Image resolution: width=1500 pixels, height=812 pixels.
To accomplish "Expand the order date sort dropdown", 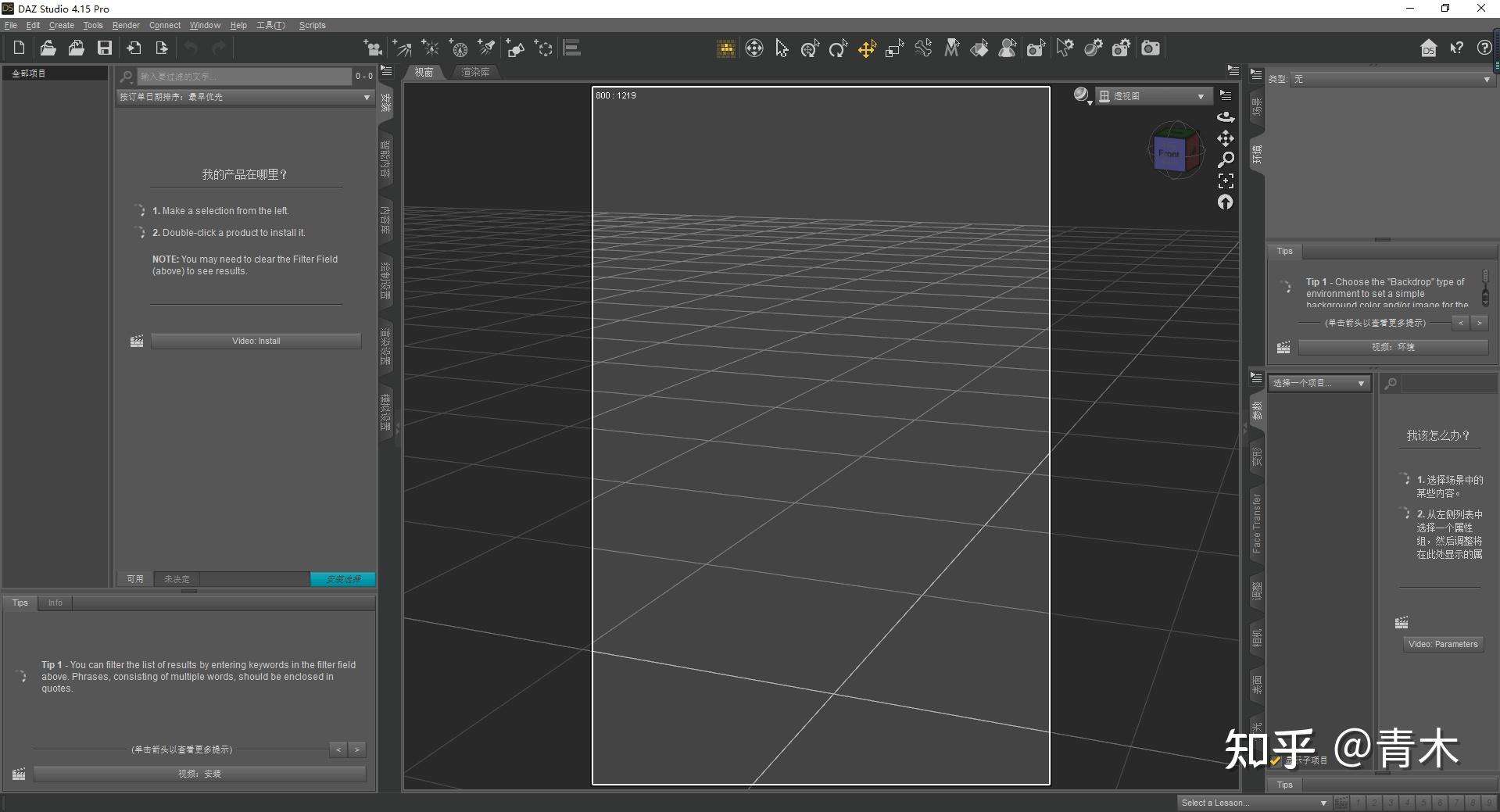I will pos(245,97).
